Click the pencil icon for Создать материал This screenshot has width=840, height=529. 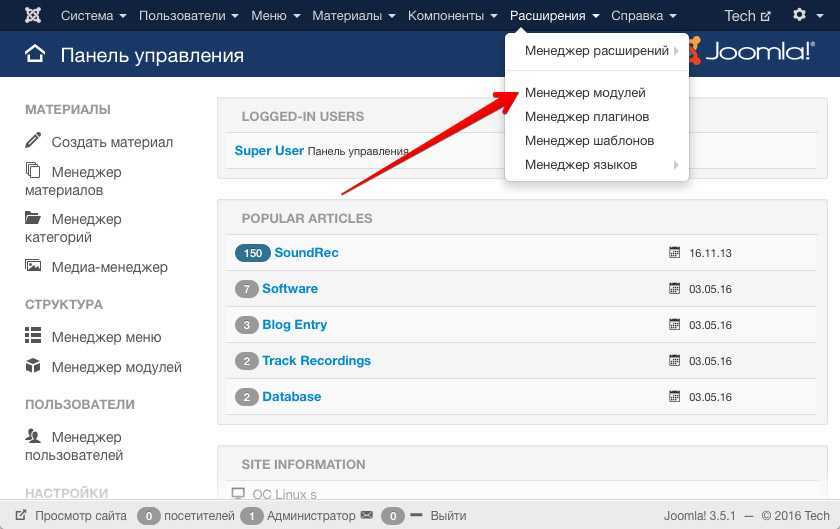[x=33, y=141]
